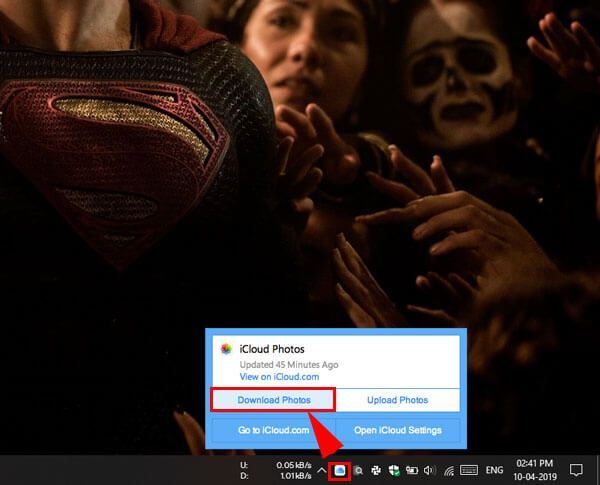Open the Wi-Fi network tray icon
This screenshot has height=485, width=600.
click(x=448, y=471)
